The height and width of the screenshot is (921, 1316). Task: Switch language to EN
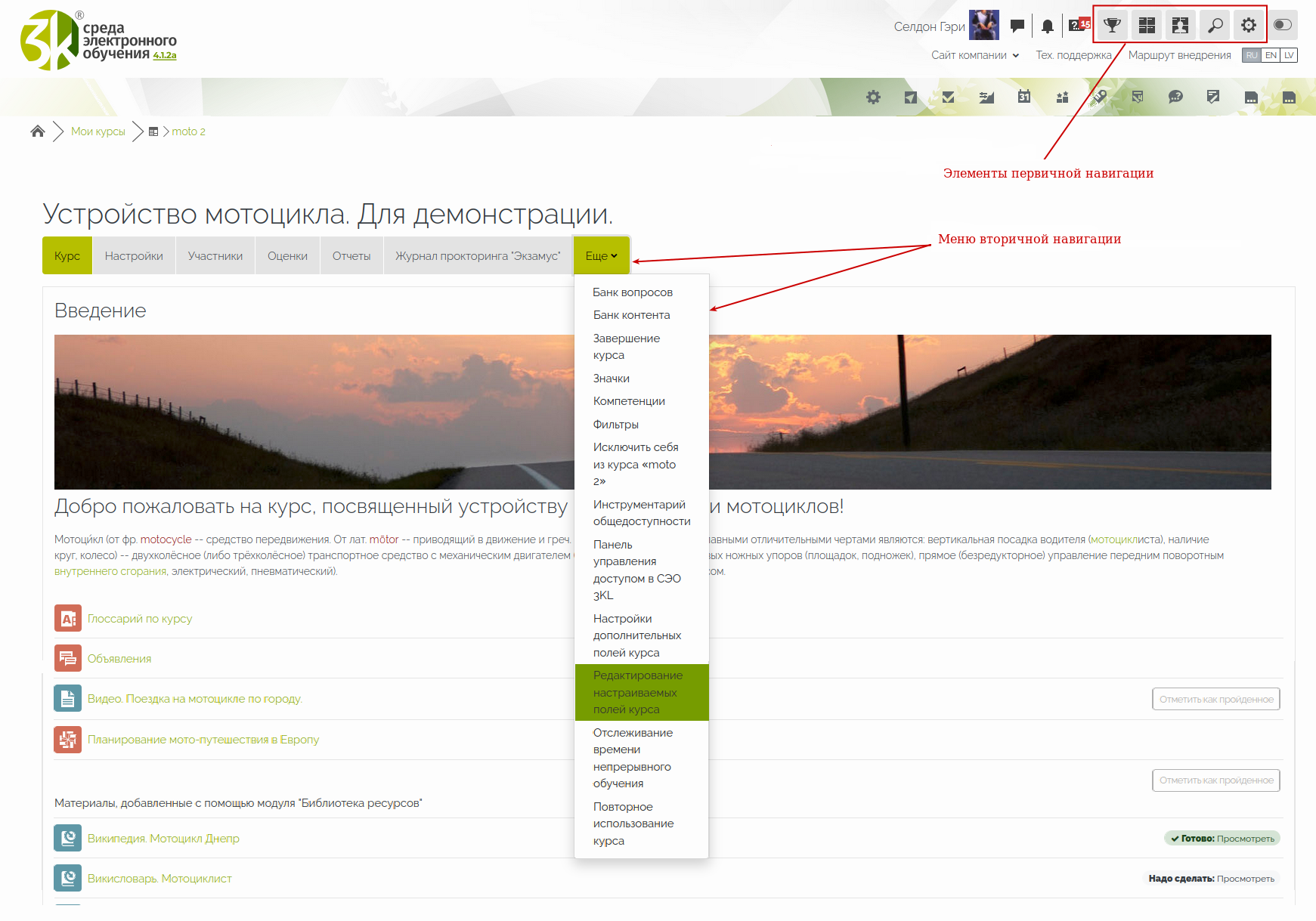point(1271,55)
